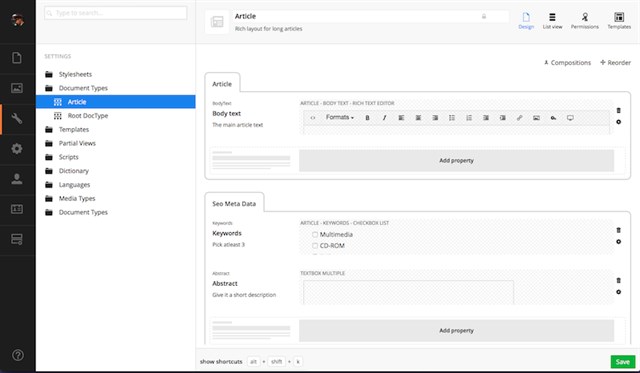
Task: Switch to the Design view
Action: pyautogui.click(x=526, y=21)
